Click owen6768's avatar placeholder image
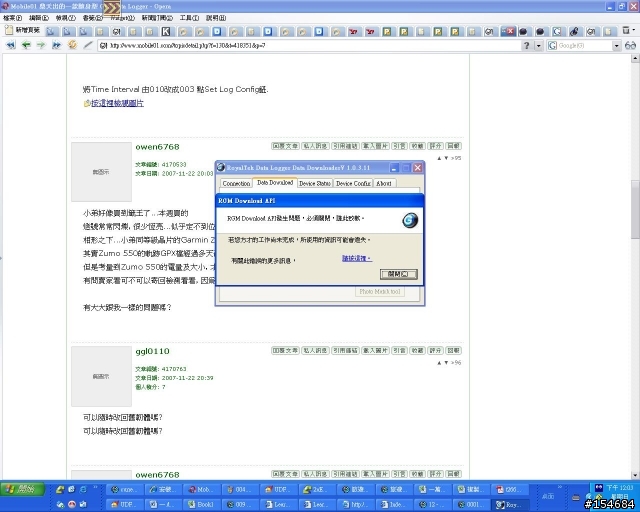This screenshot has height=512, width=640. pos(101,172)
